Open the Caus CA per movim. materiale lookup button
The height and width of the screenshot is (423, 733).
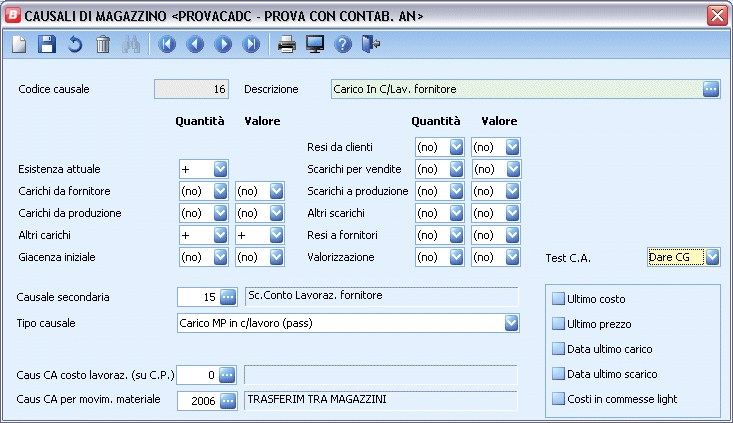click(x=228, y=401)
